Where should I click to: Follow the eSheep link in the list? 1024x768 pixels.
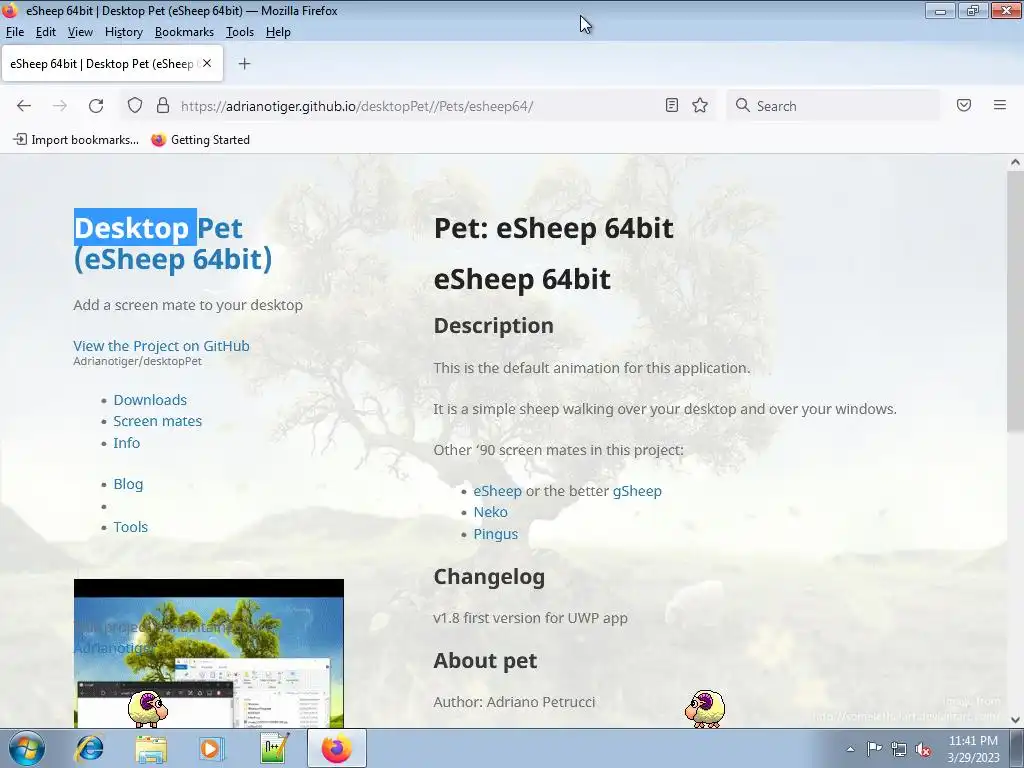498,491
